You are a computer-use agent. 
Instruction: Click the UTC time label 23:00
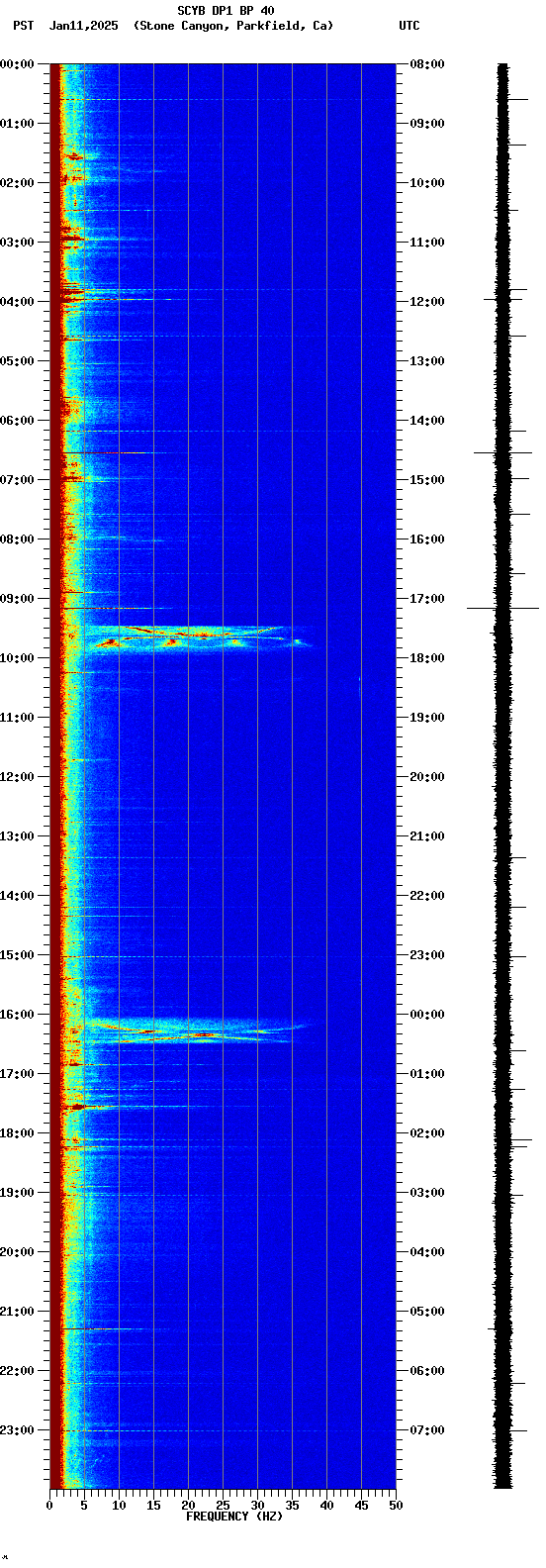click(x=427, y=955)
